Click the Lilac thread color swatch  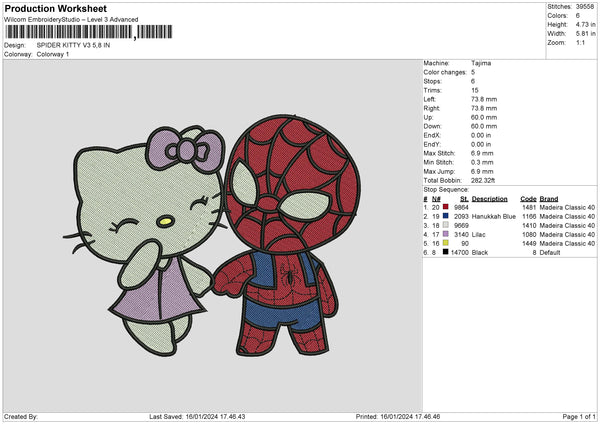click(x=445, y=234)
